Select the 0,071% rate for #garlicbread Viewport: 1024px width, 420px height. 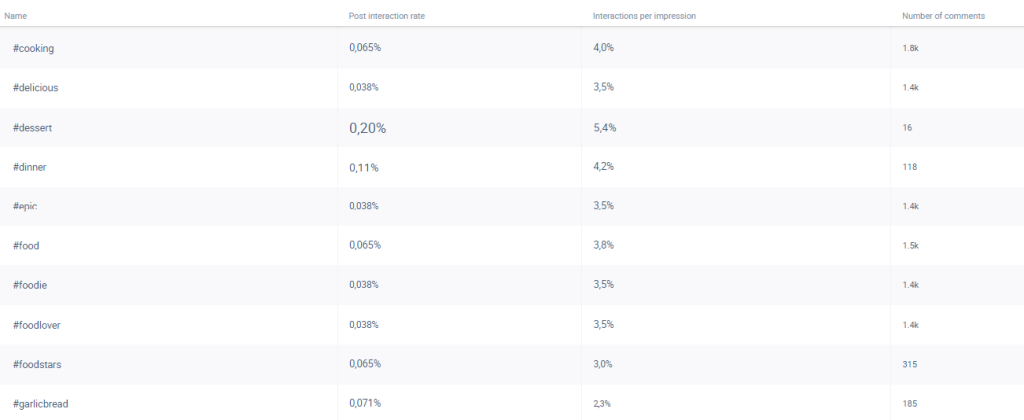[364, 403]
